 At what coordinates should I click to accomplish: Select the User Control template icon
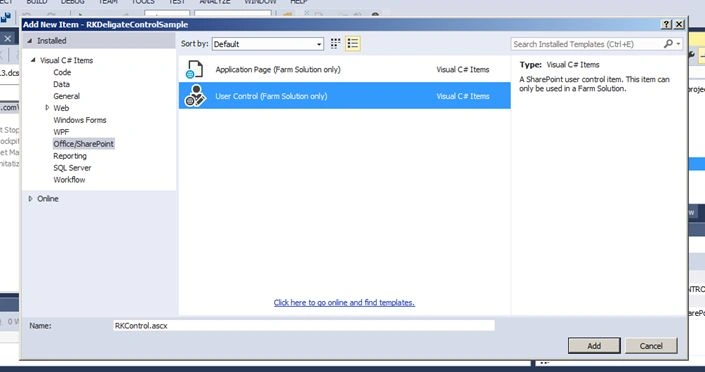pos(196,96)
